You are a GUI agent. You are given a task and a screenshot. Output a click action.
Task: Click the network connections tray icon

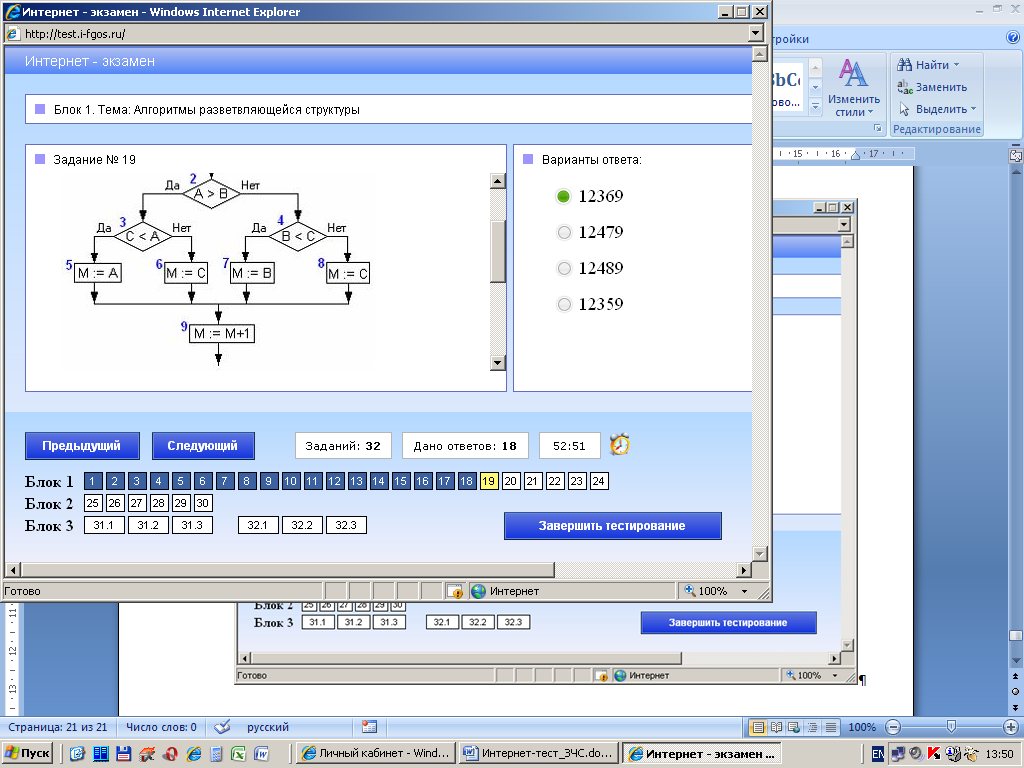pyautogui.click(x=898, y=754)
